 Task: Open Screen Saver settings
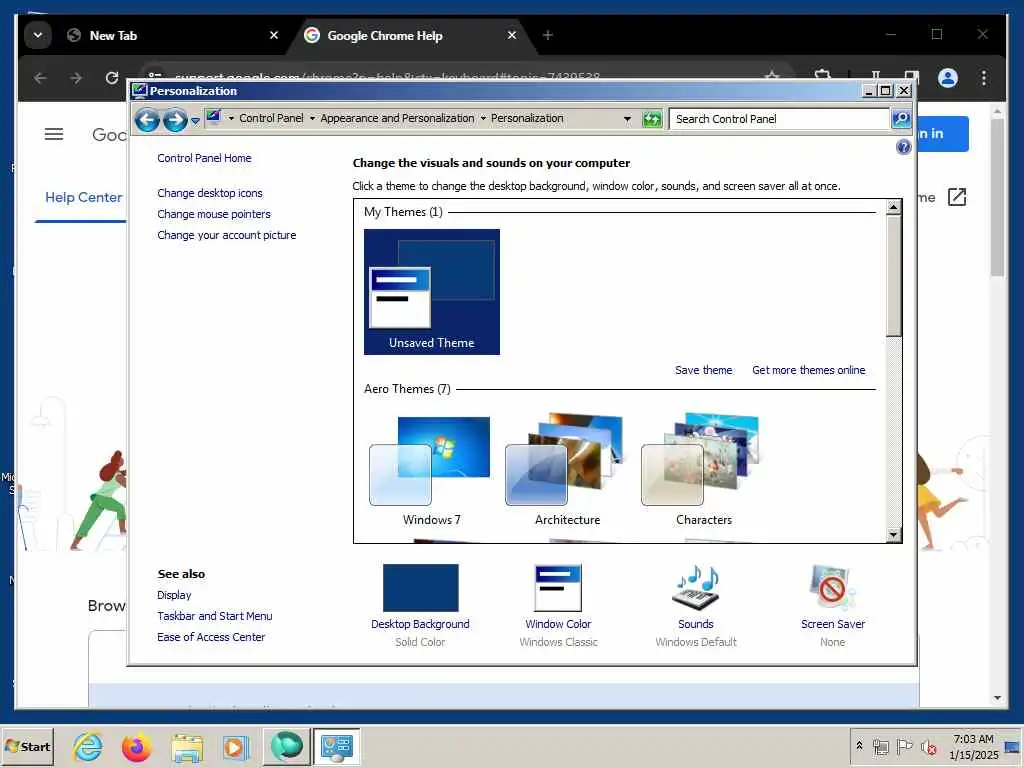point(833,606)
